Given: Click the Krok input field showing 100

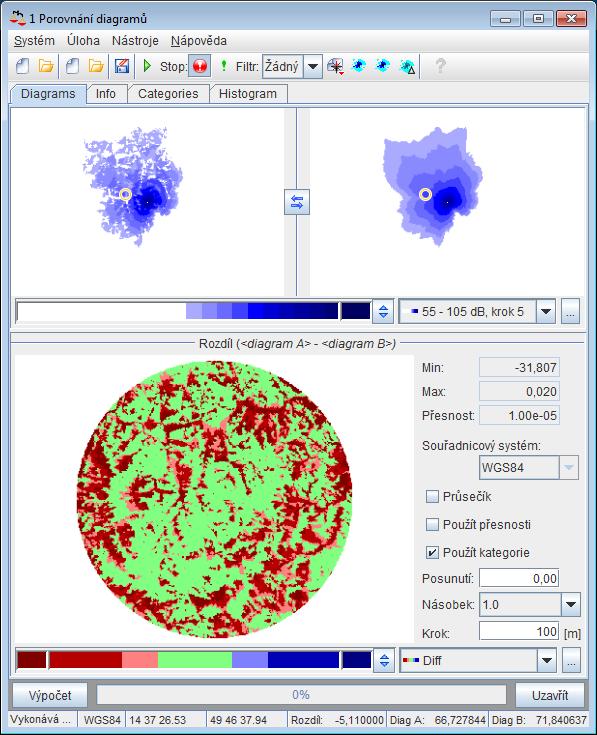Looking at the screenshot, I should pos(519,631).
